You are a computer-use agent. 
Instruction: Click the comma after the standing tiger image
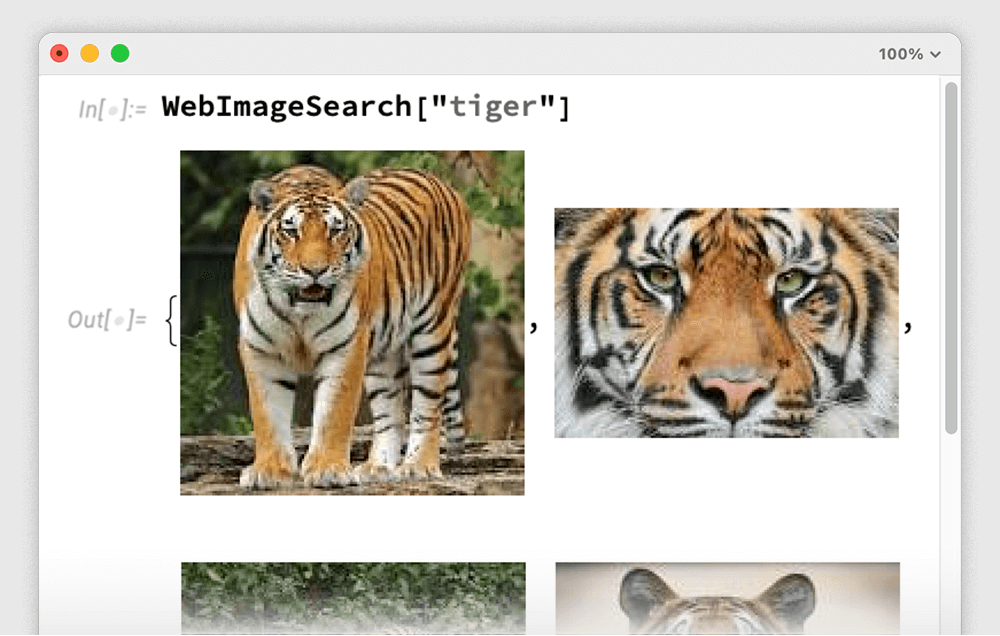[x=535, y=327]
